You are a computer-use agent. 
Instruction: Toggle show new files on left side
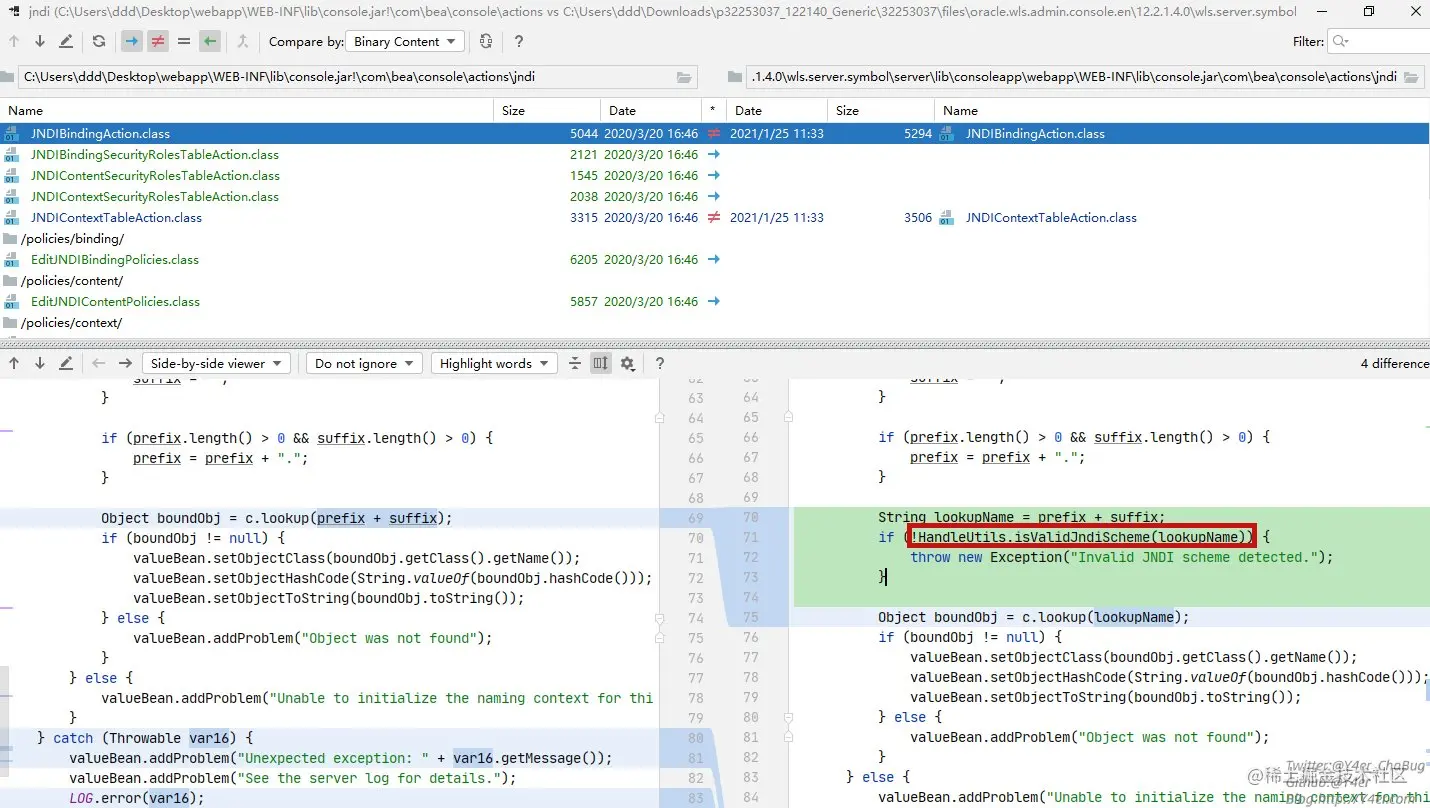131,42
